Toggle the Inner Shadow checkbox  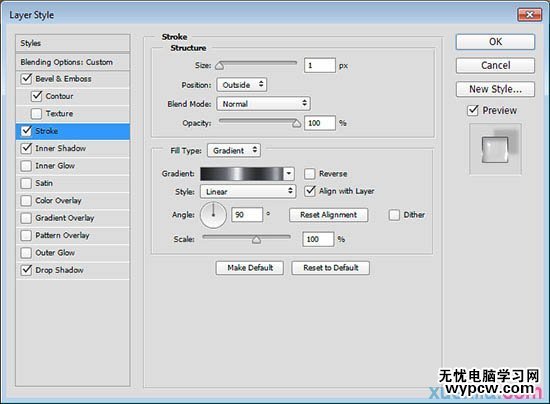tap(27, 148)
